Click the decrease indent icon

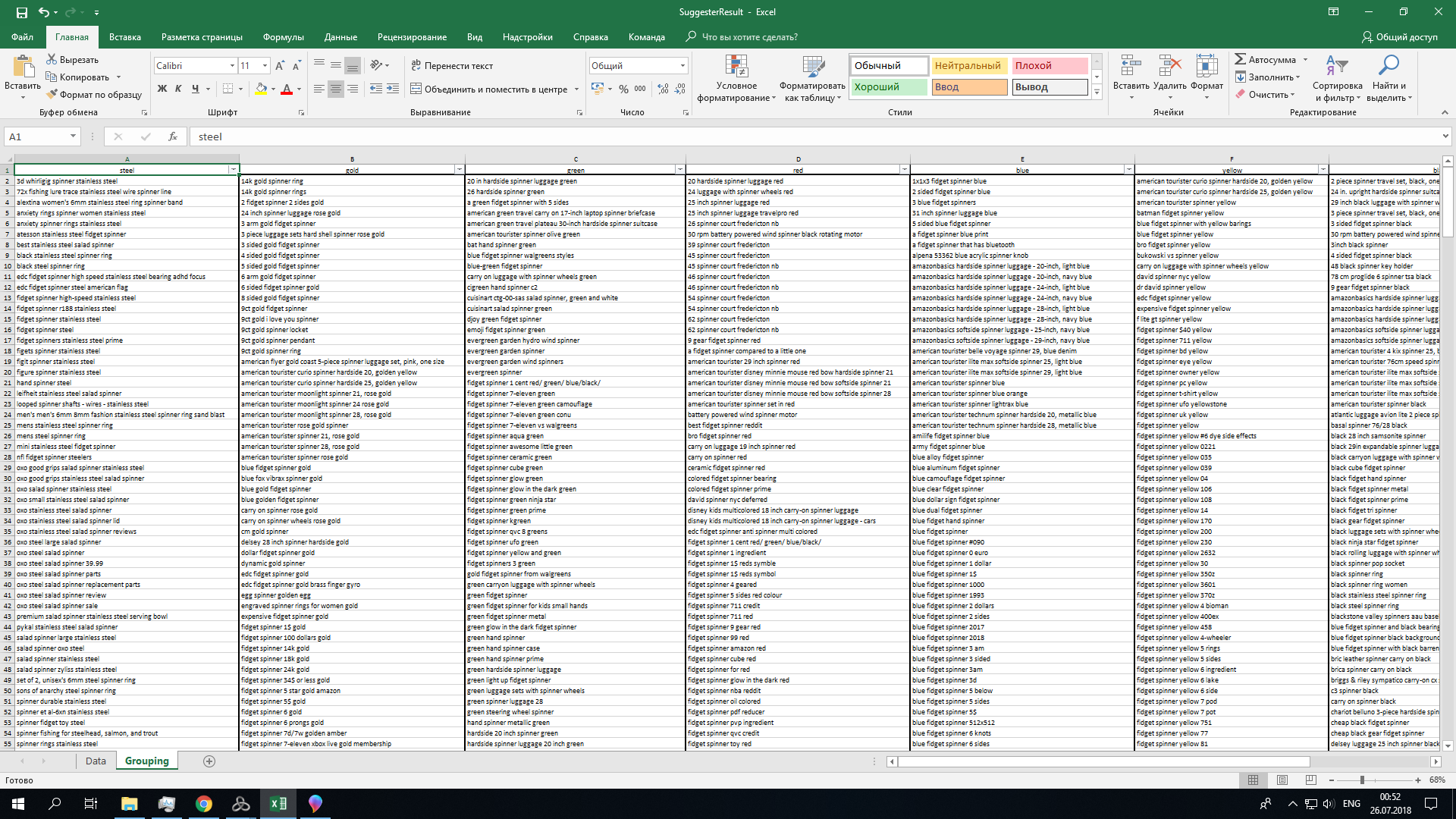(x=376, y=89)
